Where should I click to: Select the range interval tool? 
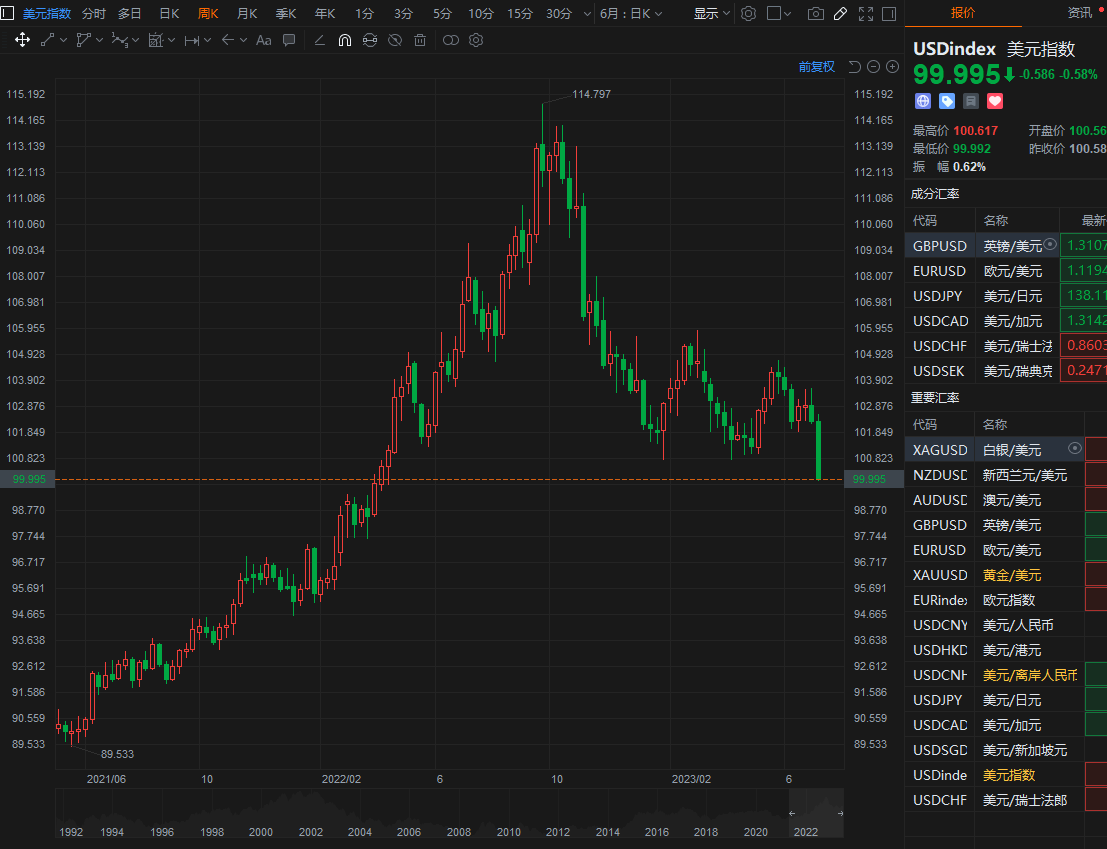[191, 41]
